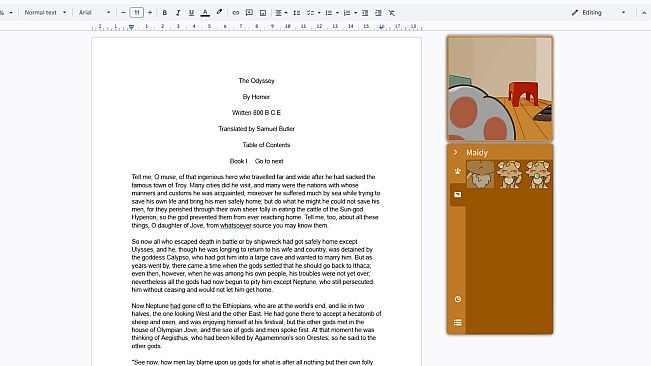Image resolution: width=651 pixels, height=366 pixels.
Task: Expand the checklist options arrow
Action: pos(319,13)
